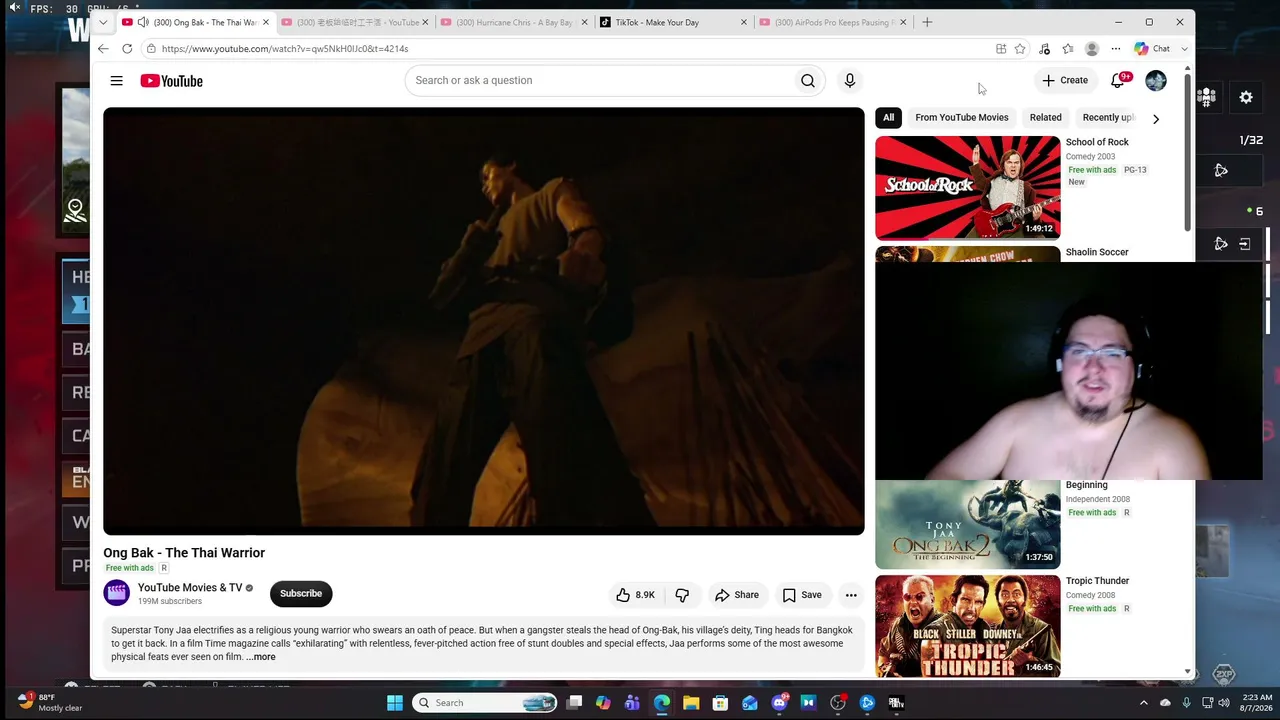The width and height of the screenshot is (1280, 720).
Task: Open the YouTube account avatar menu
Action: click(x=1156, y=81)
